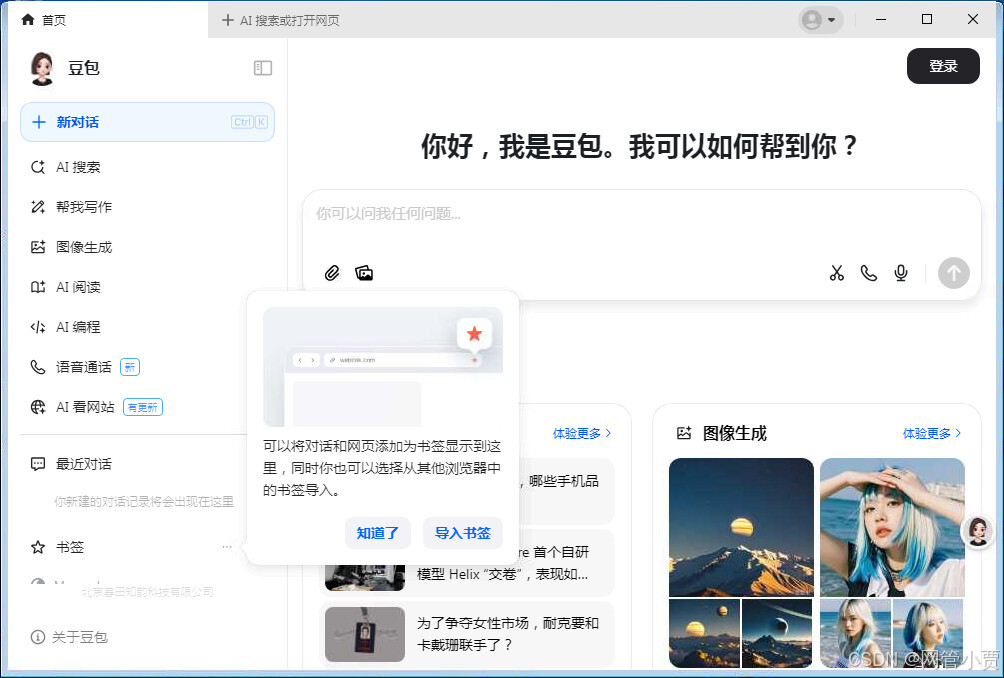The height and width of the screenshot is (678, 1004).
Task: Click the 登录 button
Action: pos(943,66)
